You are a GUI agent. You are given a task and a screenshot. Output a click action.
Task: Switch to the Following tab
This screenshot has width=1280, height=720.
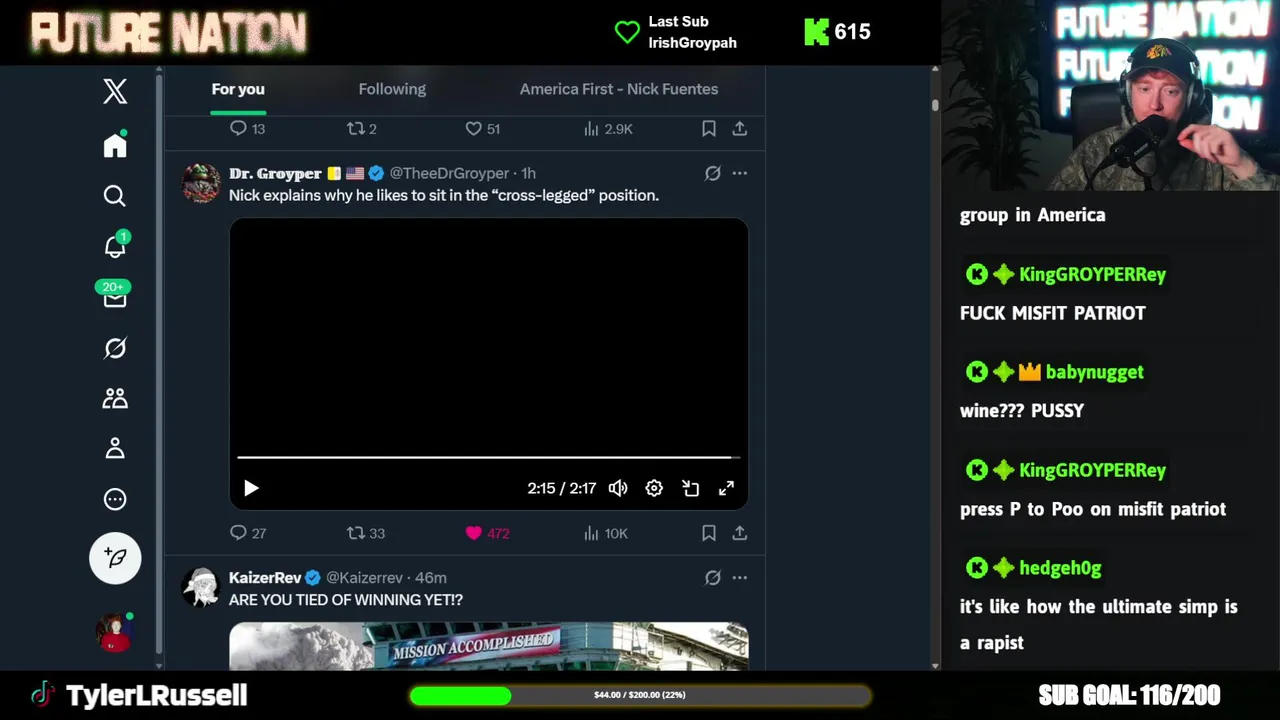tap(392, 89)
